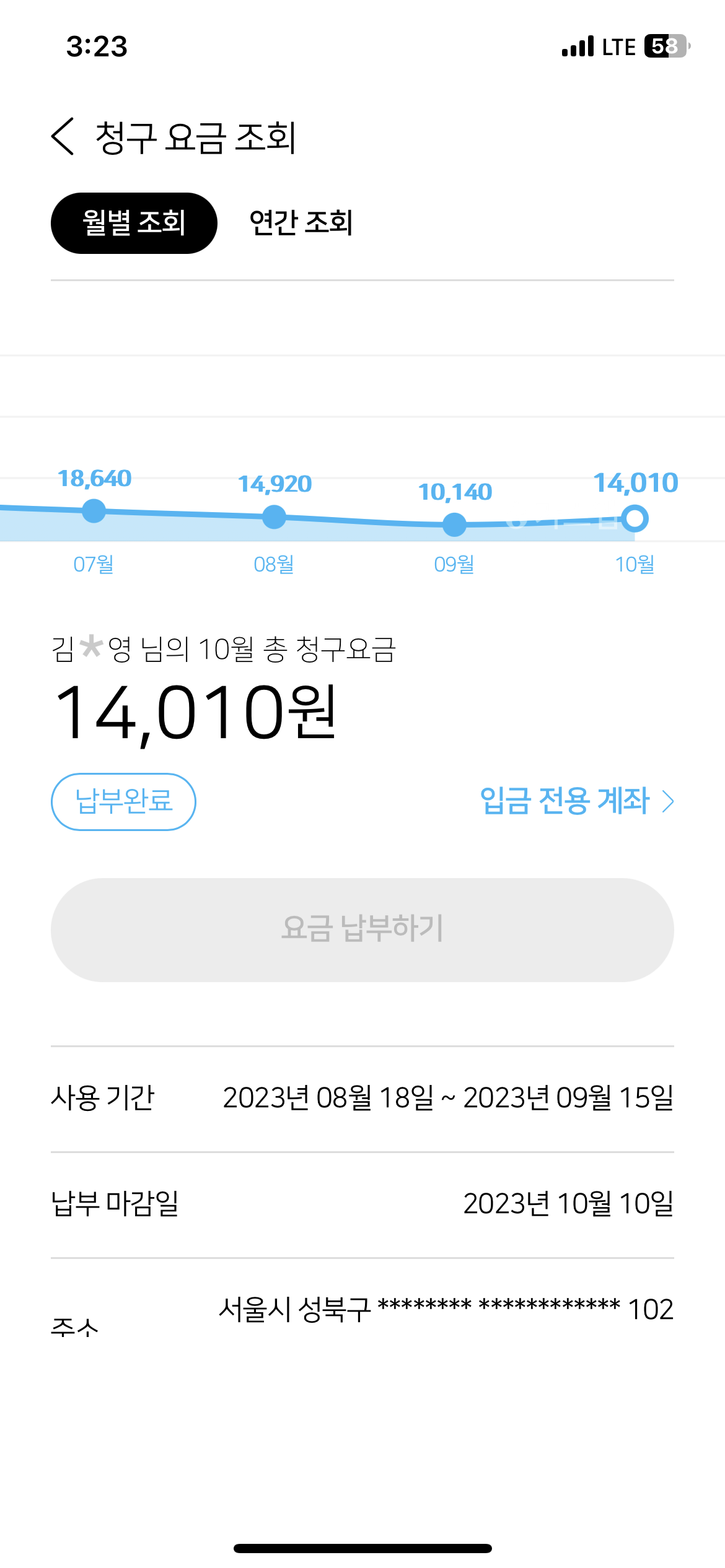
Task: Tap the 14,920 chart value label
Action: pos(275,484)
